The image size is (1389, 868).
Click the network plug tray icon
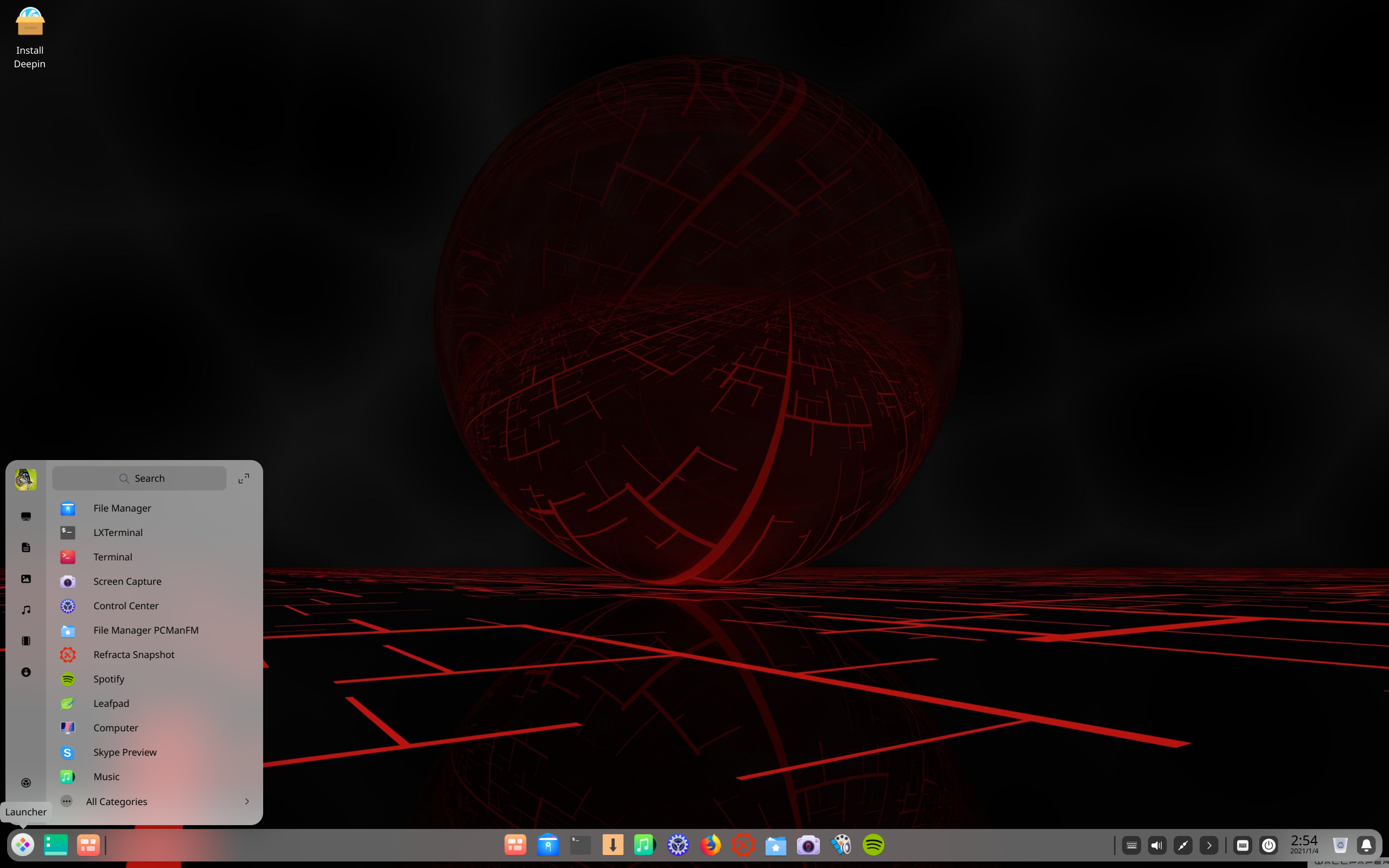[1183, 845]
